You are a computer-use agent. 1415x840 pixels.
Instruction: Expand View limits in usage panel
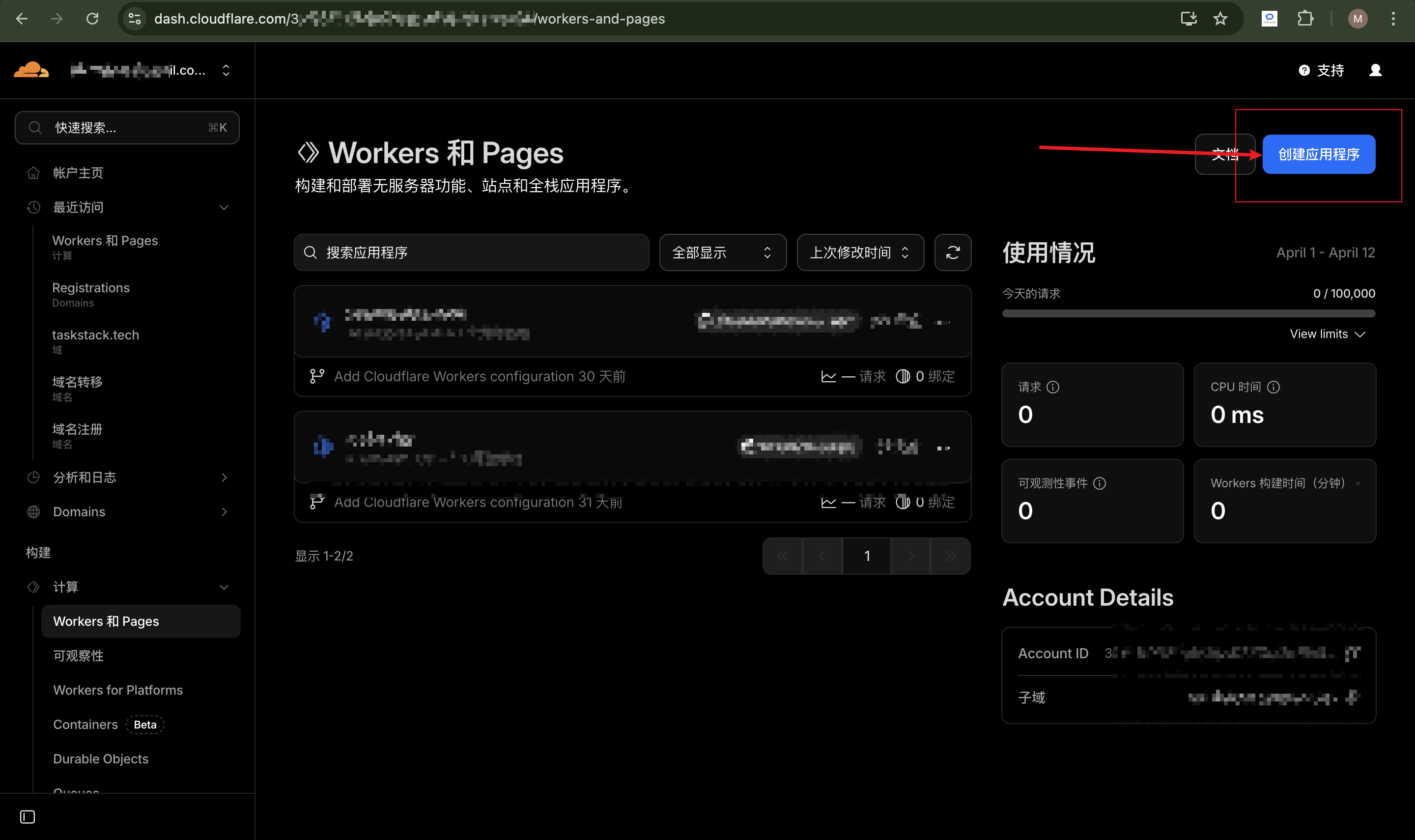[x=1327, y=334]
